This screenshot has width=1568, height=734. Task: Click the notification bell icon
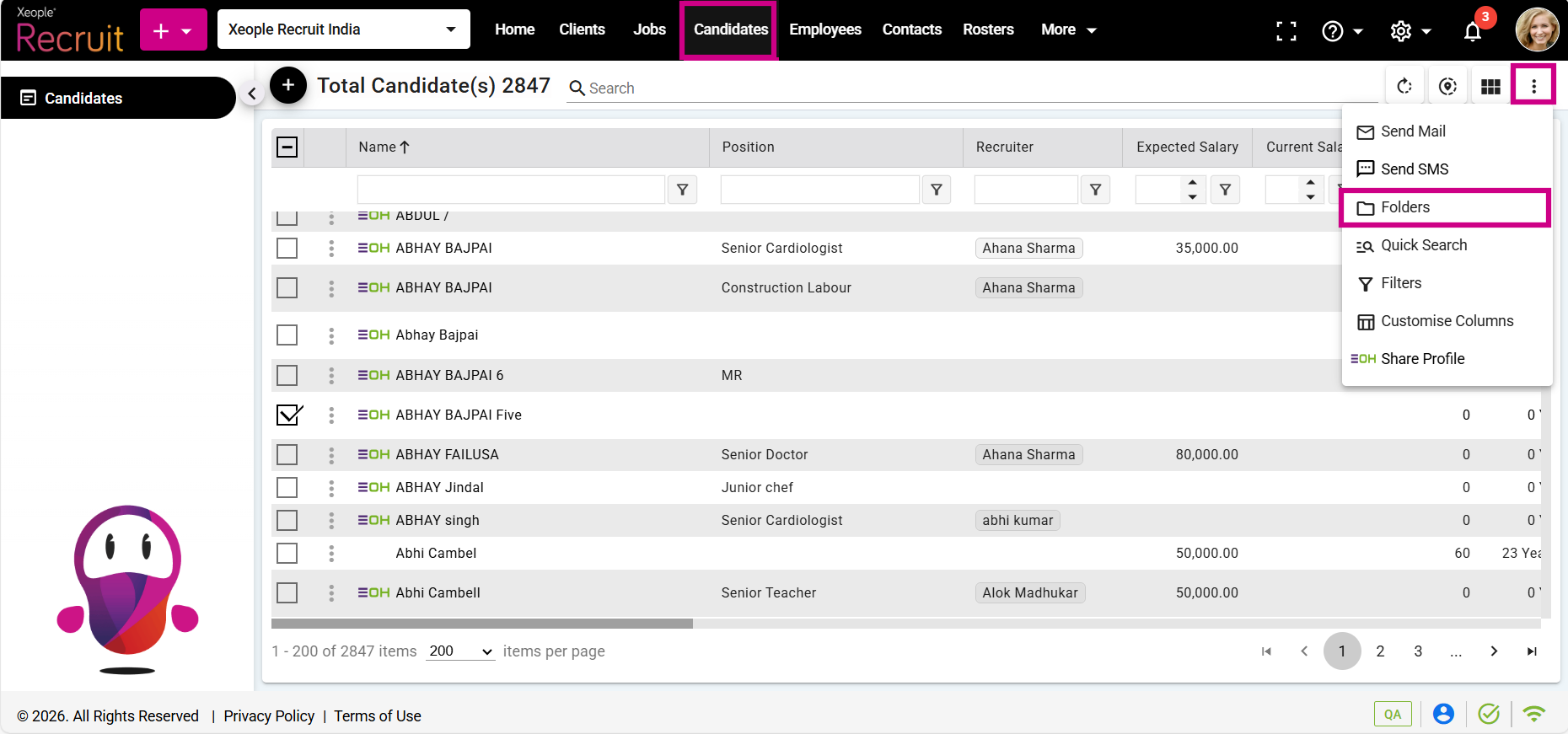tap(1472, 31)
